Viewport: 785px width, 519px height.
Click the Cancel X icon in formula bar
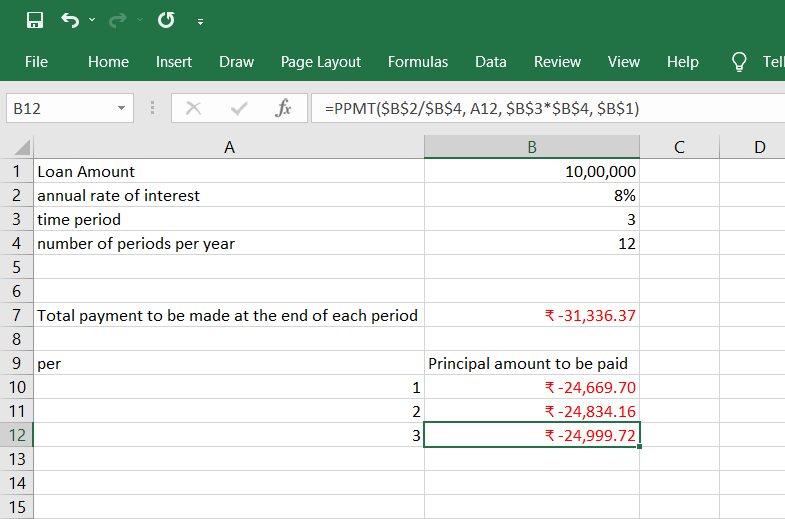pos(194,108)
